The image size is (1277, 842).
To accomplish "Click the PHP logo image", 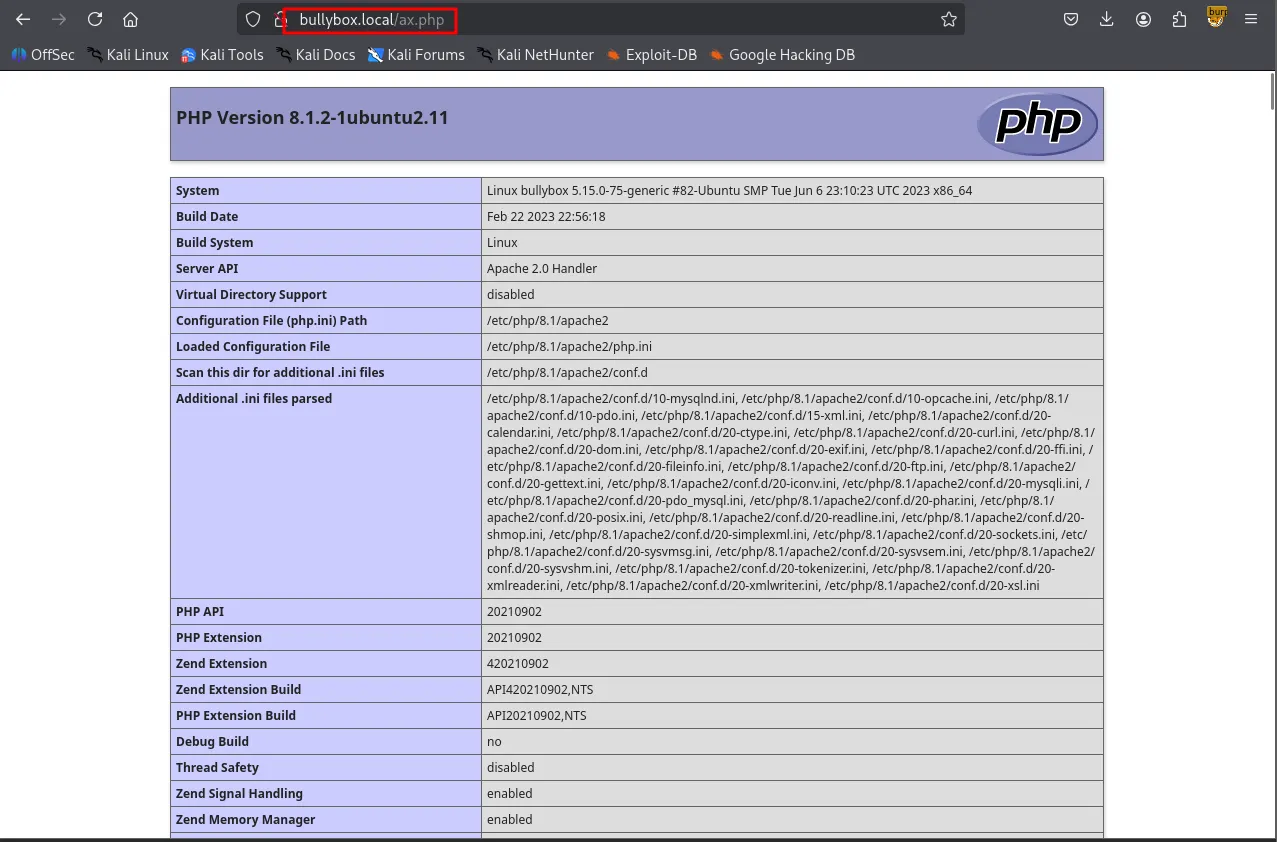I will [x=1037, y=124].
